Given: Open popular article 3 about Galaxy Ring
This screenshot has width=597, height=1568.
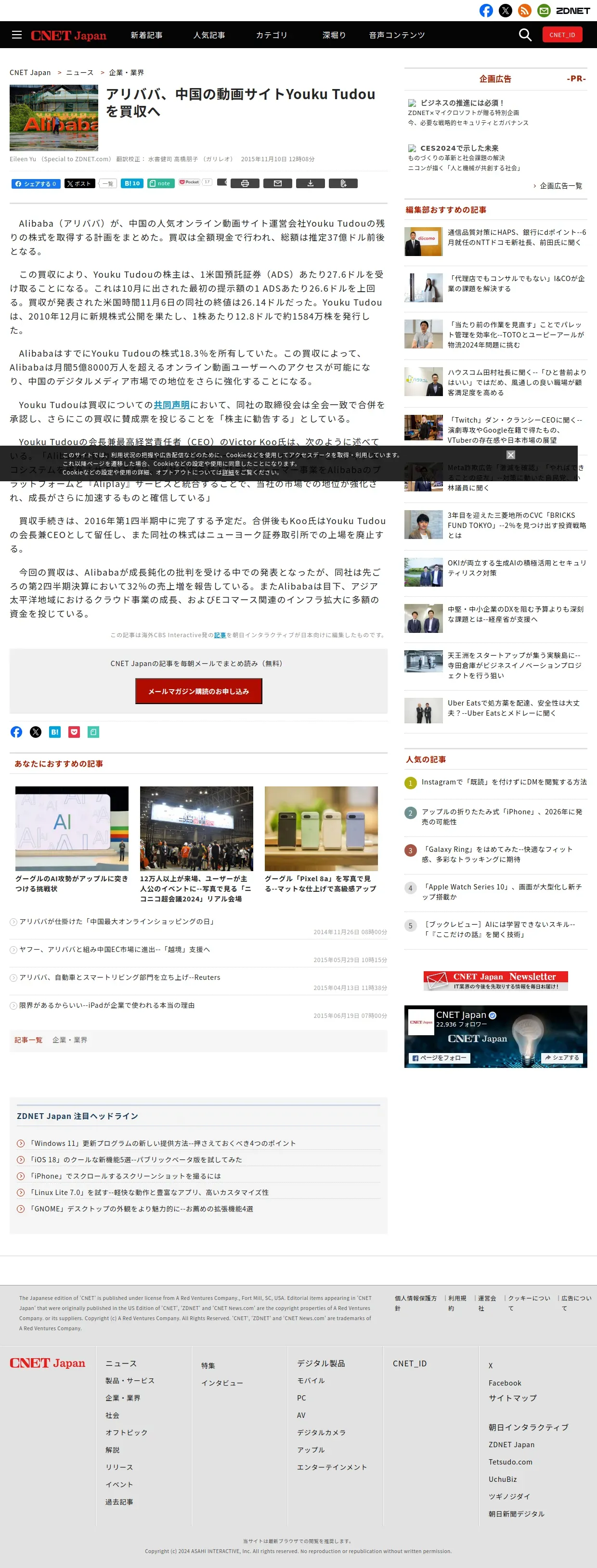Looking at the screenshot, I should [x=497, y=854].
